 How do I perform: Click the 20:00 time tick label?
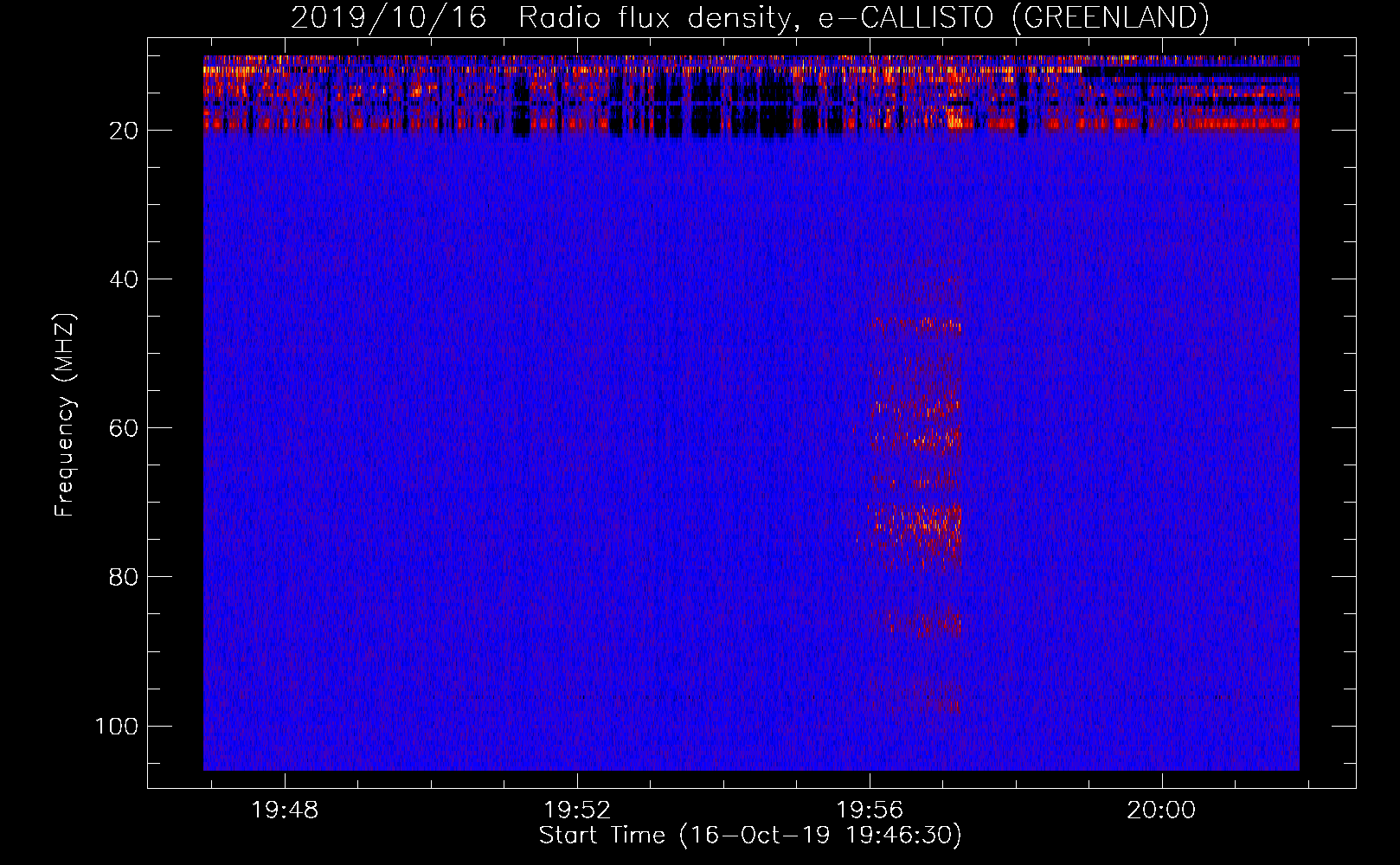pos(1161,810)
